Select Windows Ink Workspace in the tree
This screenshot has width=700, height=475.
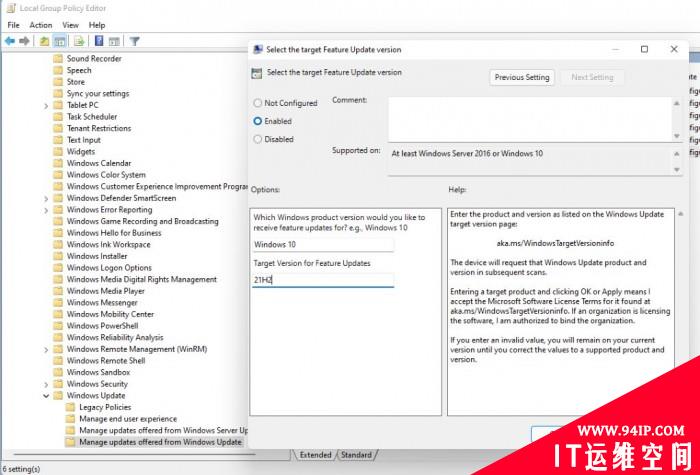(108, 244)
